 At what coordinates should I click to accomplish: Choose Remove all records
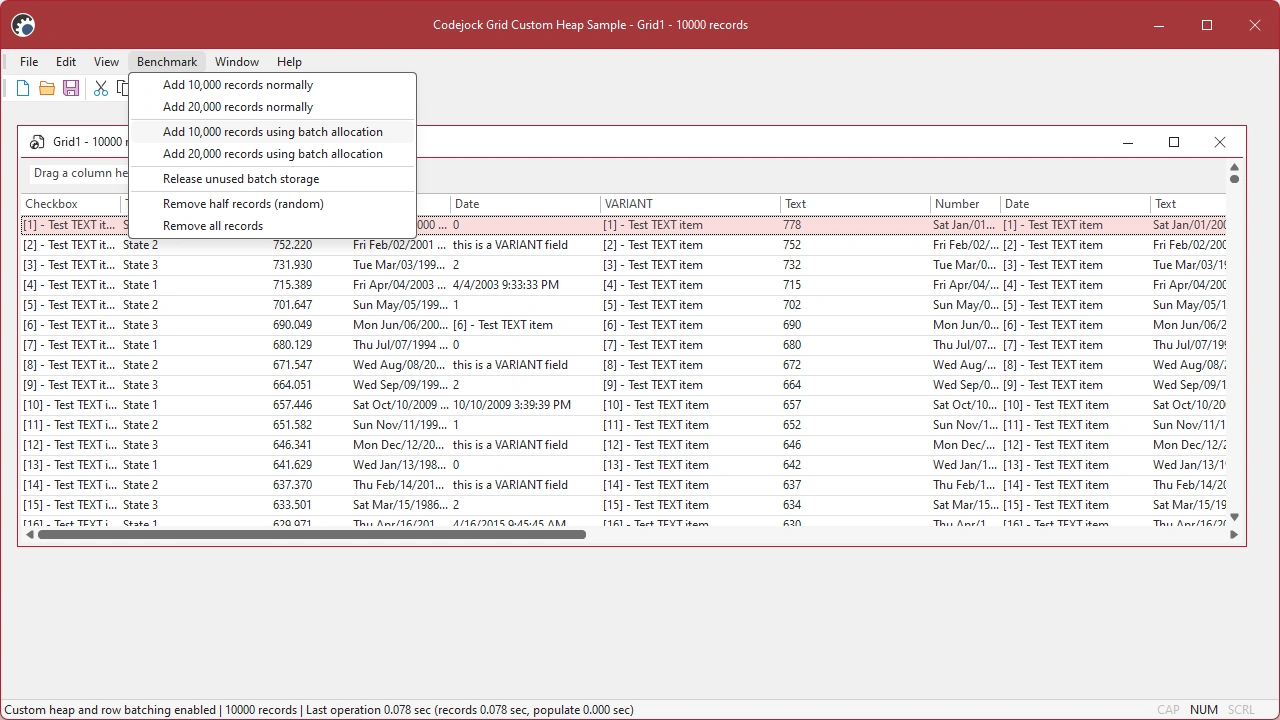coord(272,226)
